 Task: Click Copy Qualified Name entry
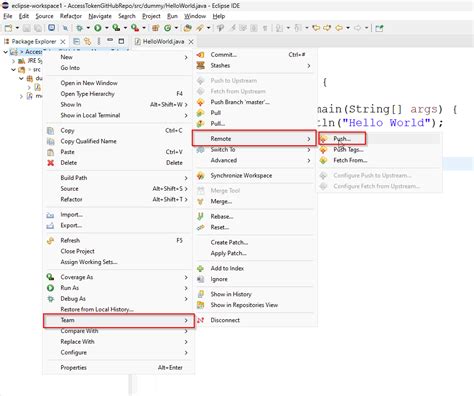118,141
